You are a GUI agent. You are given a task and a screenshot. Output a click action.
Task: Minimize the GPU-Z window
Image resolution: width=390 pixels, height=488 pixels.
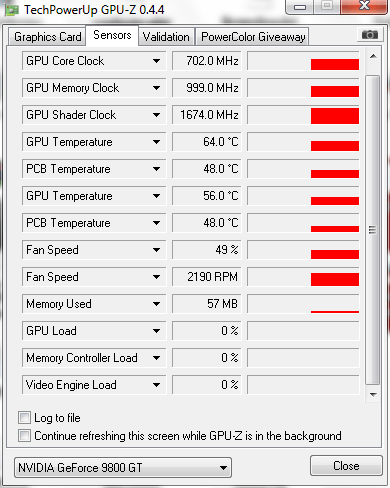pyautogui.click(x=300, y=6)
